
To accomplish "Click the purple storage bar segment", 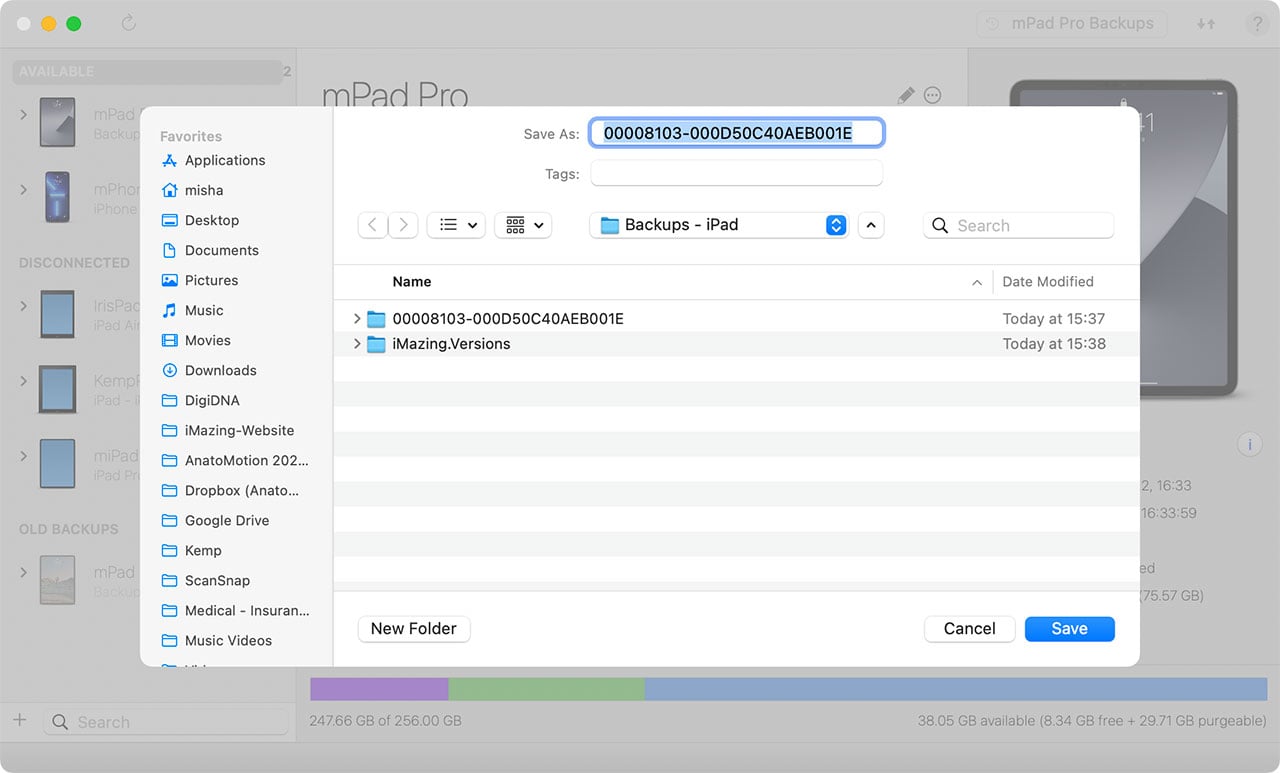I will (x=379, y=689).
